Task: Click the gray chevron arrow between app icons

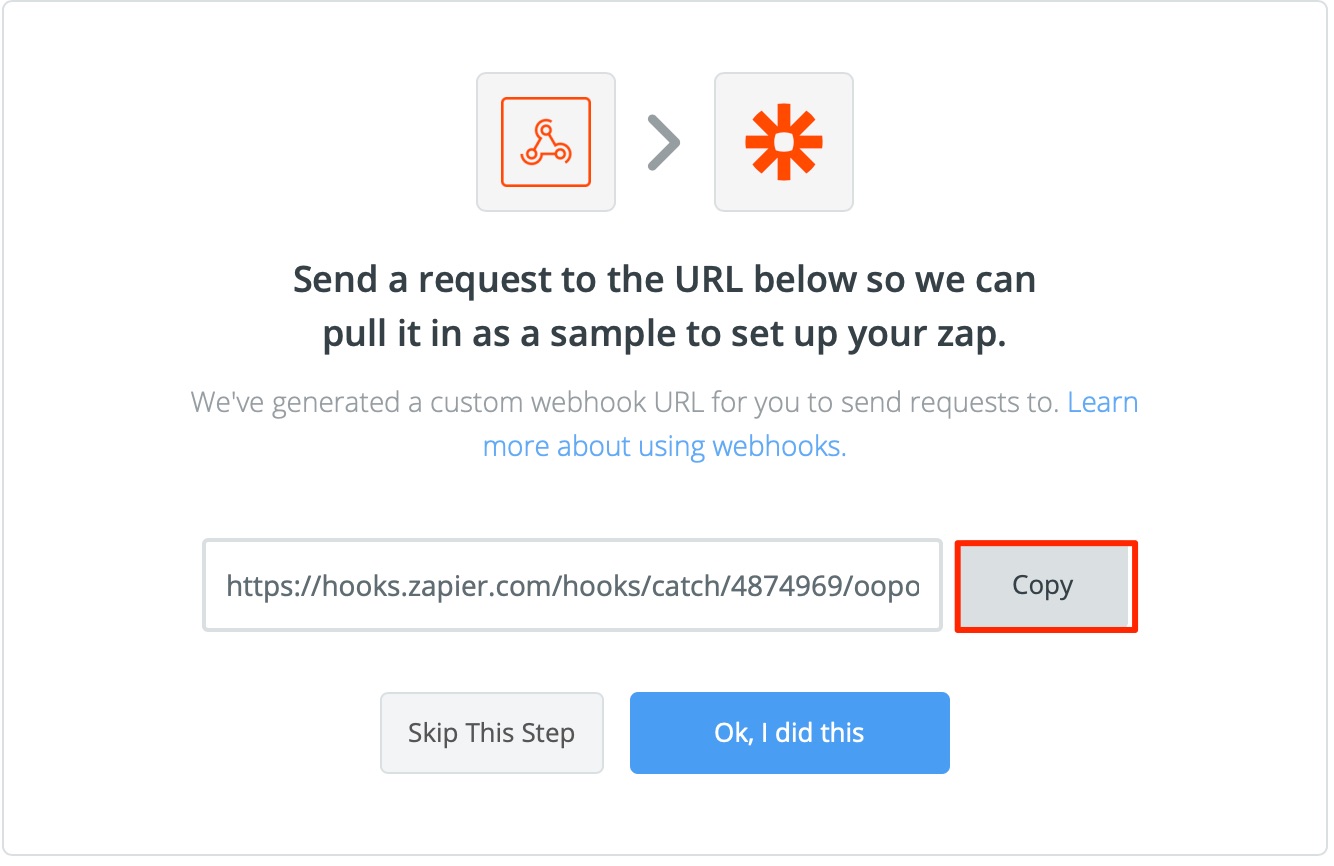Action: click(x=664, y=142)
